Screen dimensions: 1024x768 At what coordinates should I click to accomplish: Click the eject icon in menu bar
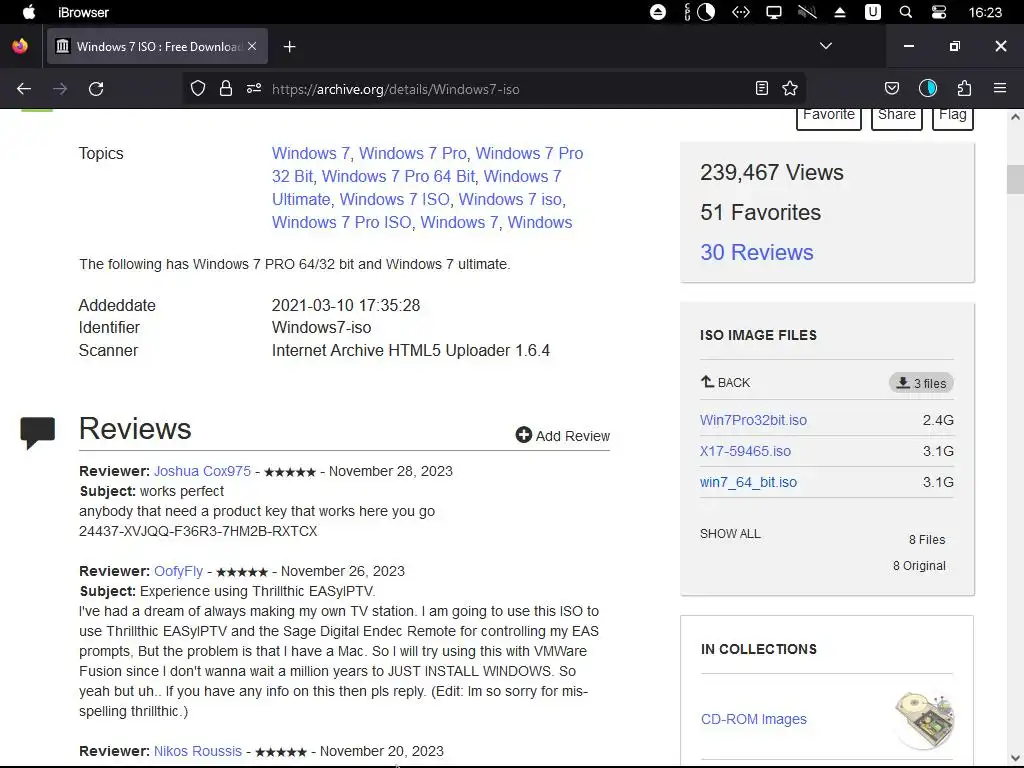840,12
